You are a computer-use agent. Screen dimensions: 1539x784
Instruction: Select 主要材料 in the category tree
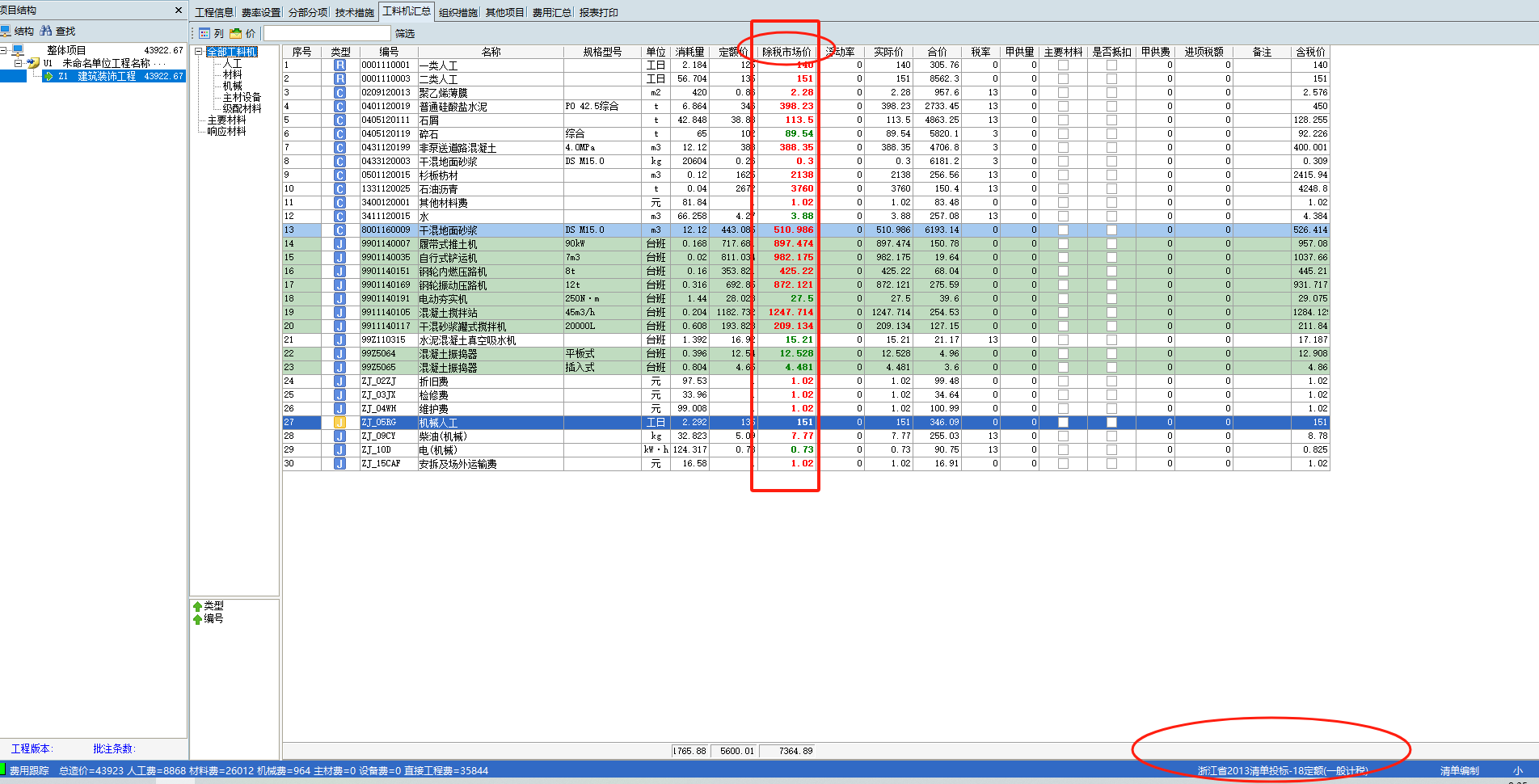(x=226, y=120)
